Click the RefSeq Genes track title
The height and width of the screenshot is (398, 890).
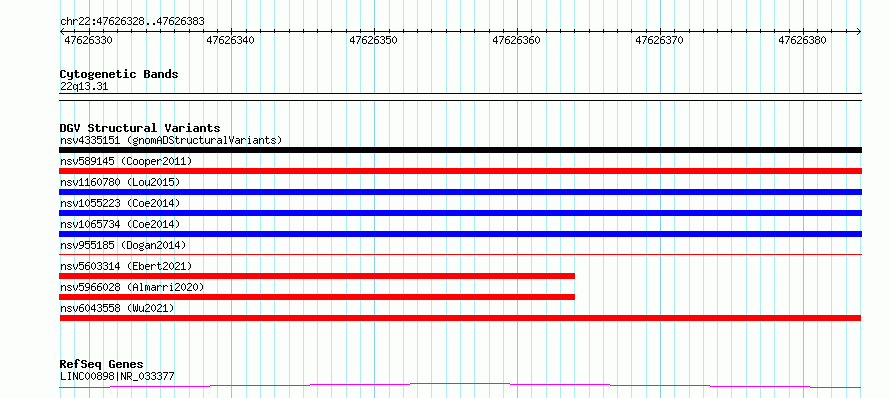coord(101,364)
